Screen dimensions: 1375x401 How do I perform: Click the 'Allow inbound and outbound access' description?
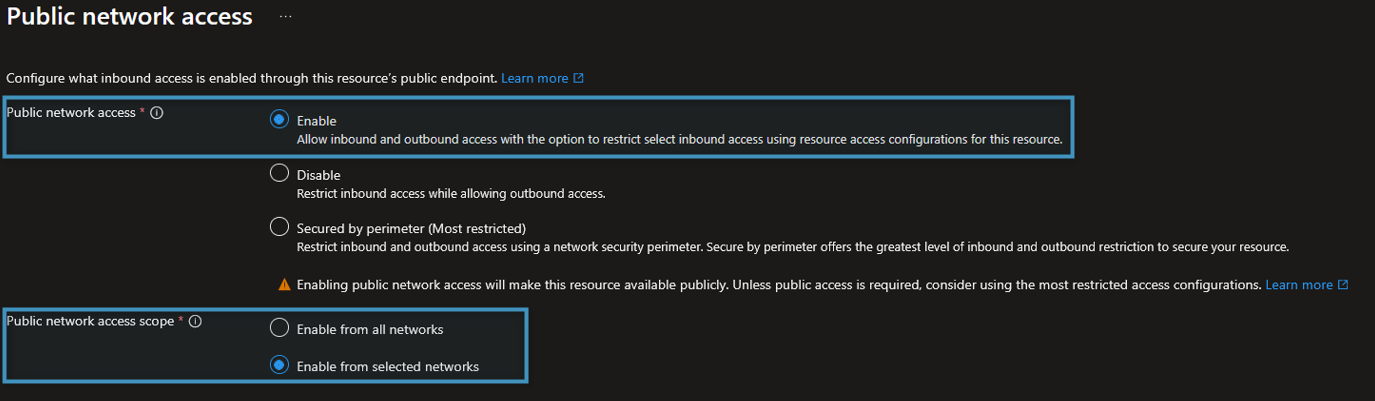pyautogui.click(x=679, y=139)
